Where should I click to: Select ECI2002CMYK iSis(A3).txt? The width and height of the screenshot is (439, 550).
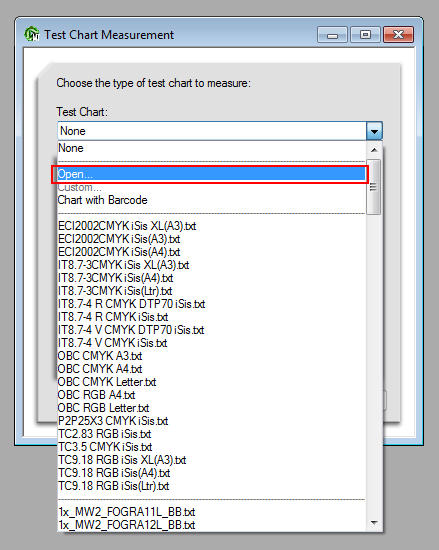211,239
